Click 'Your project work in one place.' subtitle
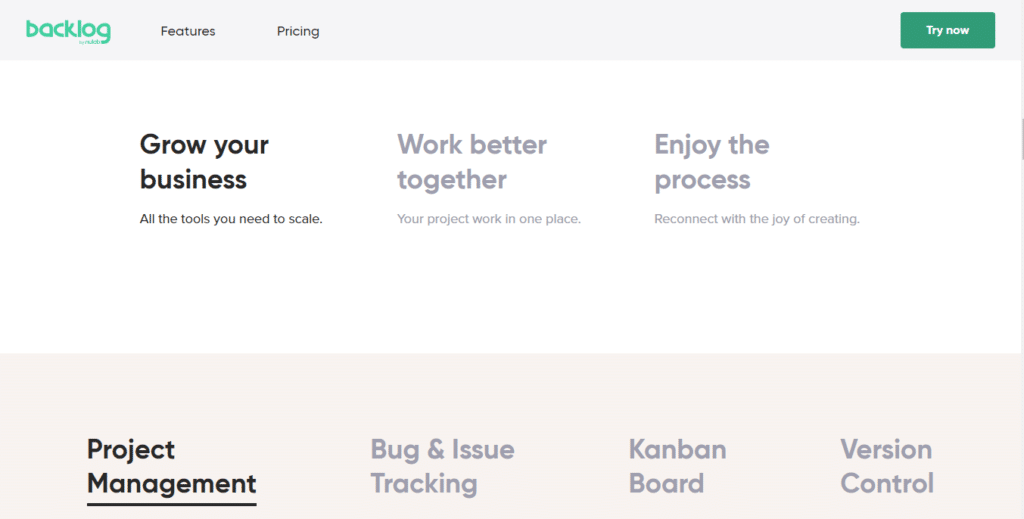The height and width of the screenshot is (519, 1024). point(488,219)
